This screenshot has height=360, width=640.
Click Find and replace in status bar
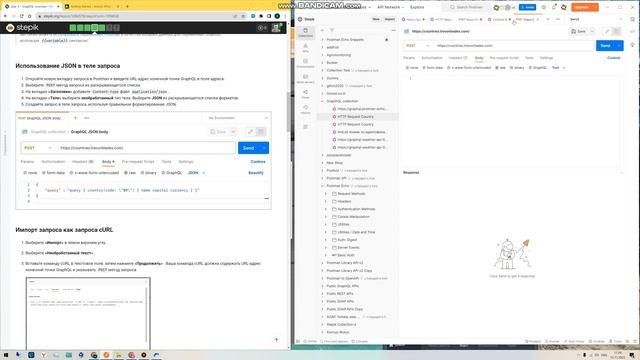coord(334,341)
